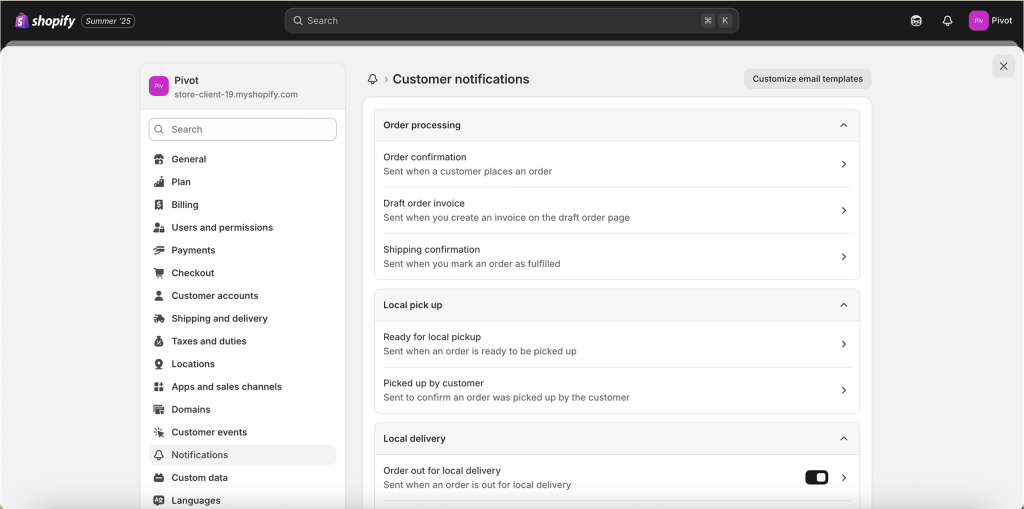Open the Picked up by customer chevron
This screenshot has width=1024, height=509.
(x=844, y=390)
